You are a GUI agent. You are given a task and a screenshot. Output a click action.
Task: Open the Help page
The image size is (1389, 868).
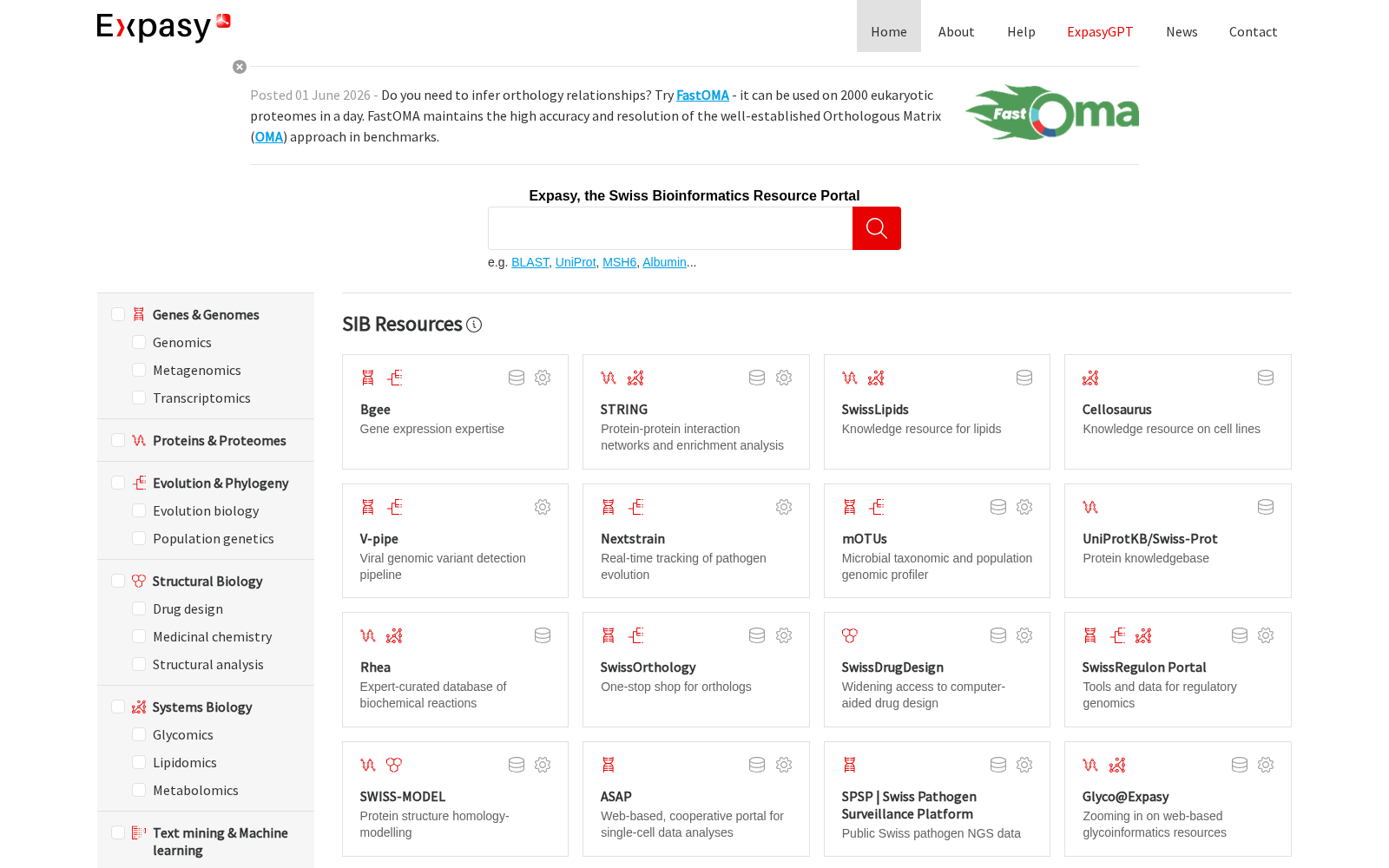pos(1021,31)
